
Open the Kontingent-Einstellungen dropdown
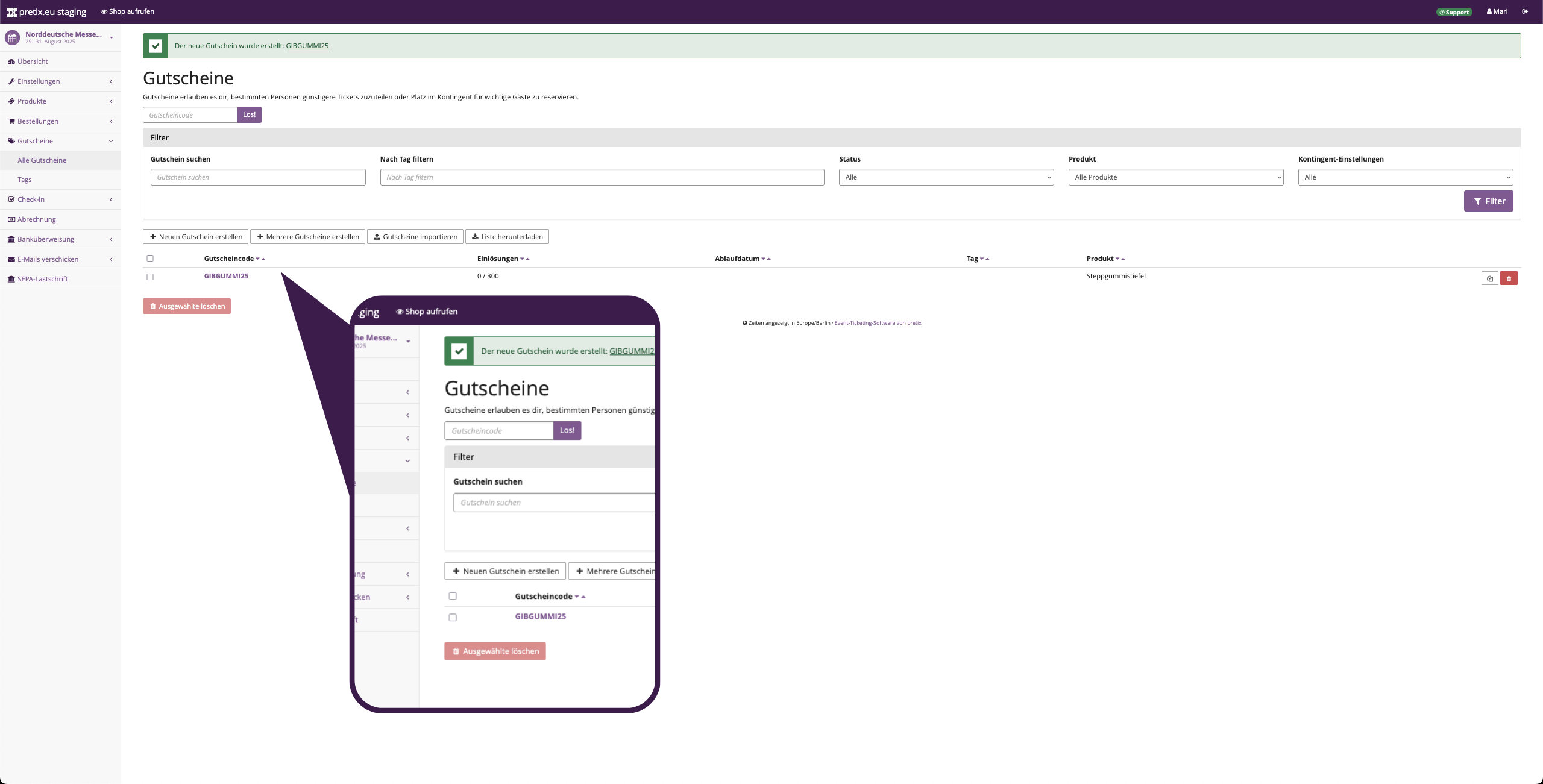coord(1405,177)
